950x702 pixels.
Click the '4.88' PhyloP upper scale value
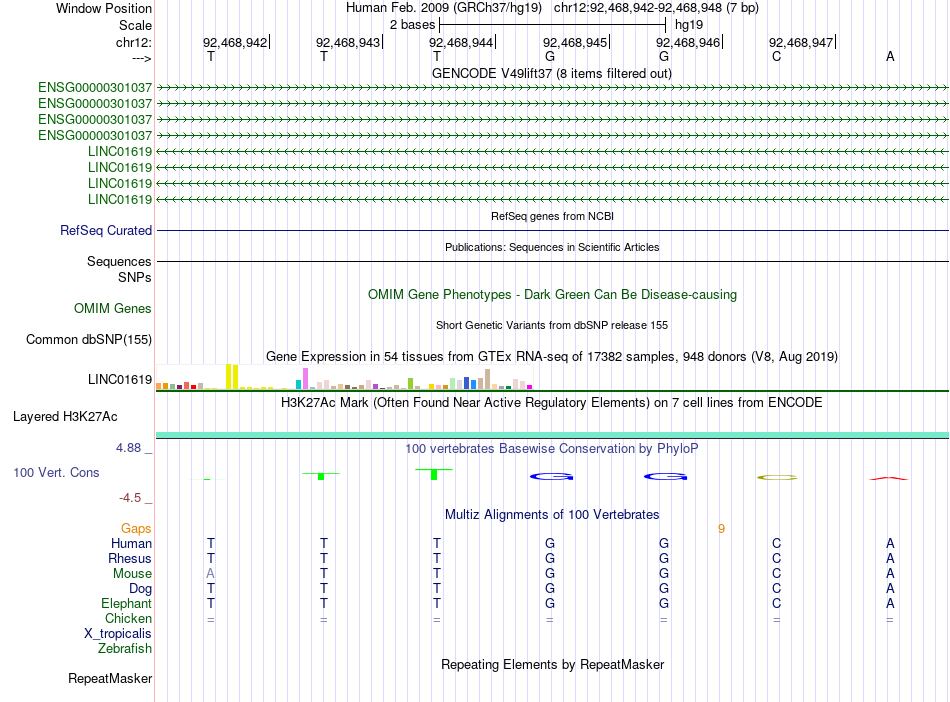point(128,448)
